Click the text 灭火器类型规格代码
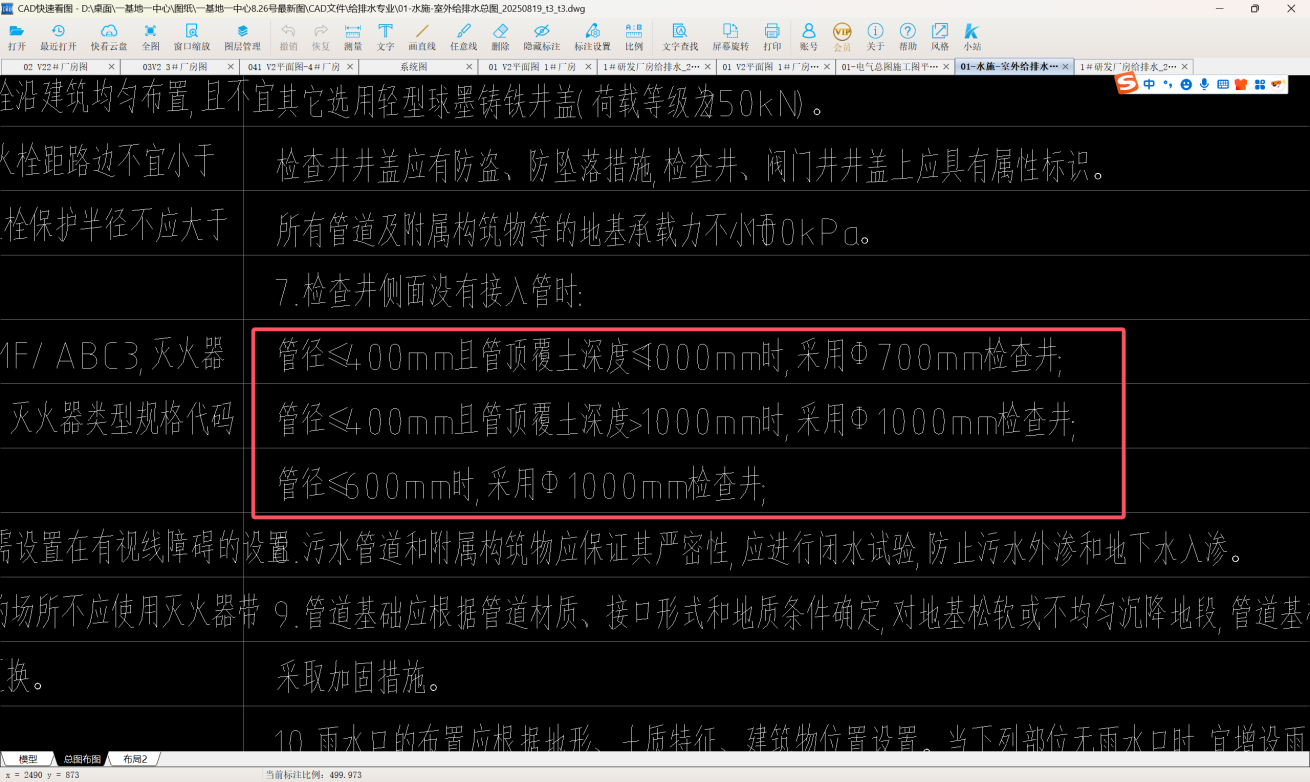1310x782 pixels. [122, 419]
